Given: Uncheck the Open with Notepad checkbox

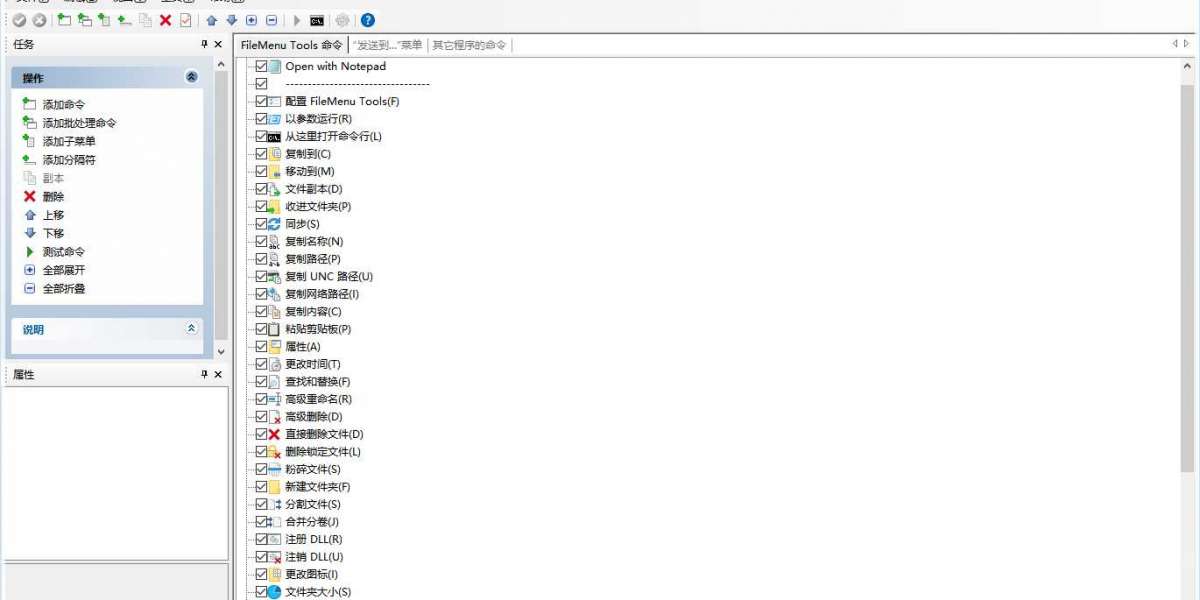Looking at the screenshot, I should [x=261, y=66].
